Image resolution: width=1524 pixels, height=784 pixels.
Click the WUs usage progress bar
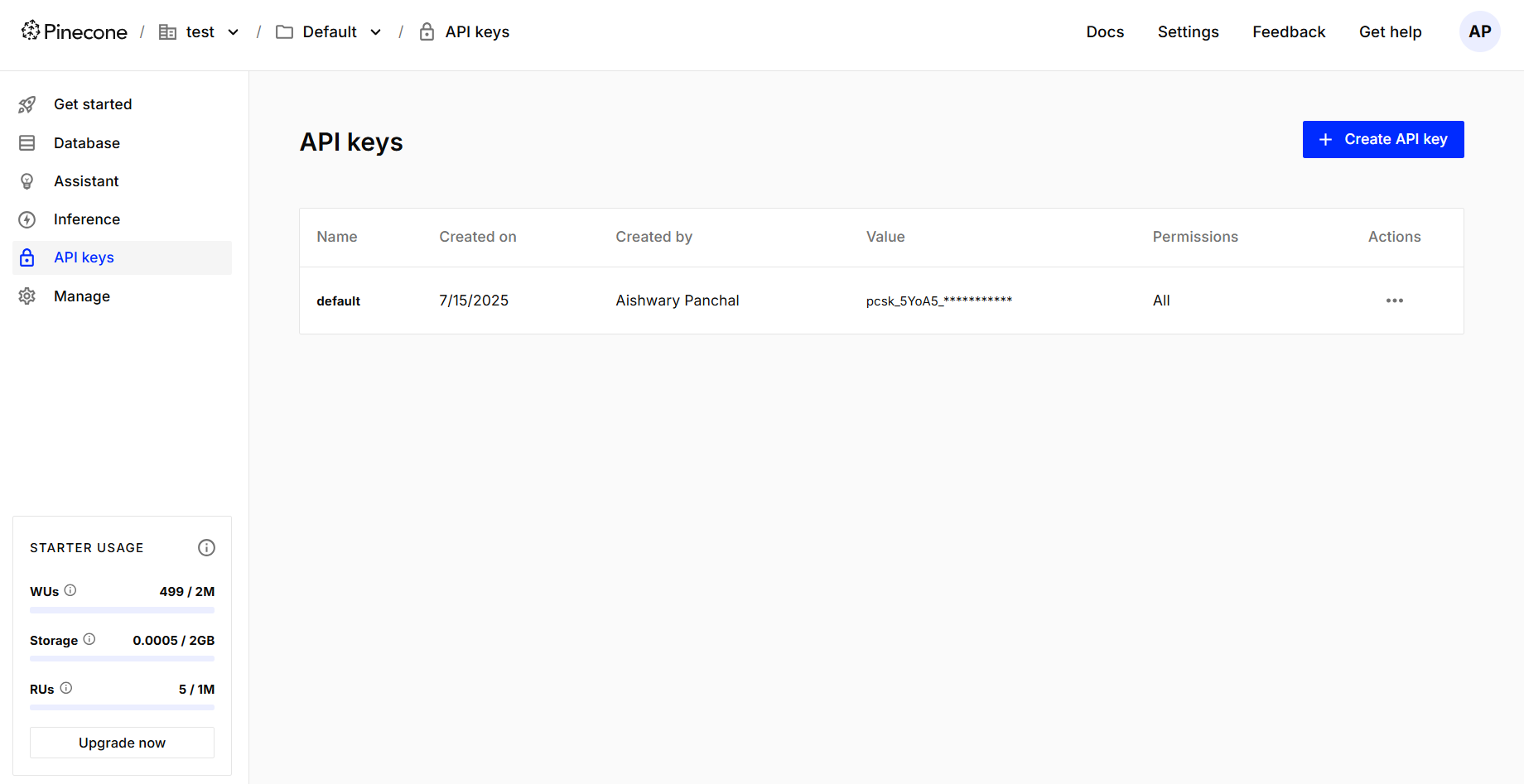click(x=122, y=610)
